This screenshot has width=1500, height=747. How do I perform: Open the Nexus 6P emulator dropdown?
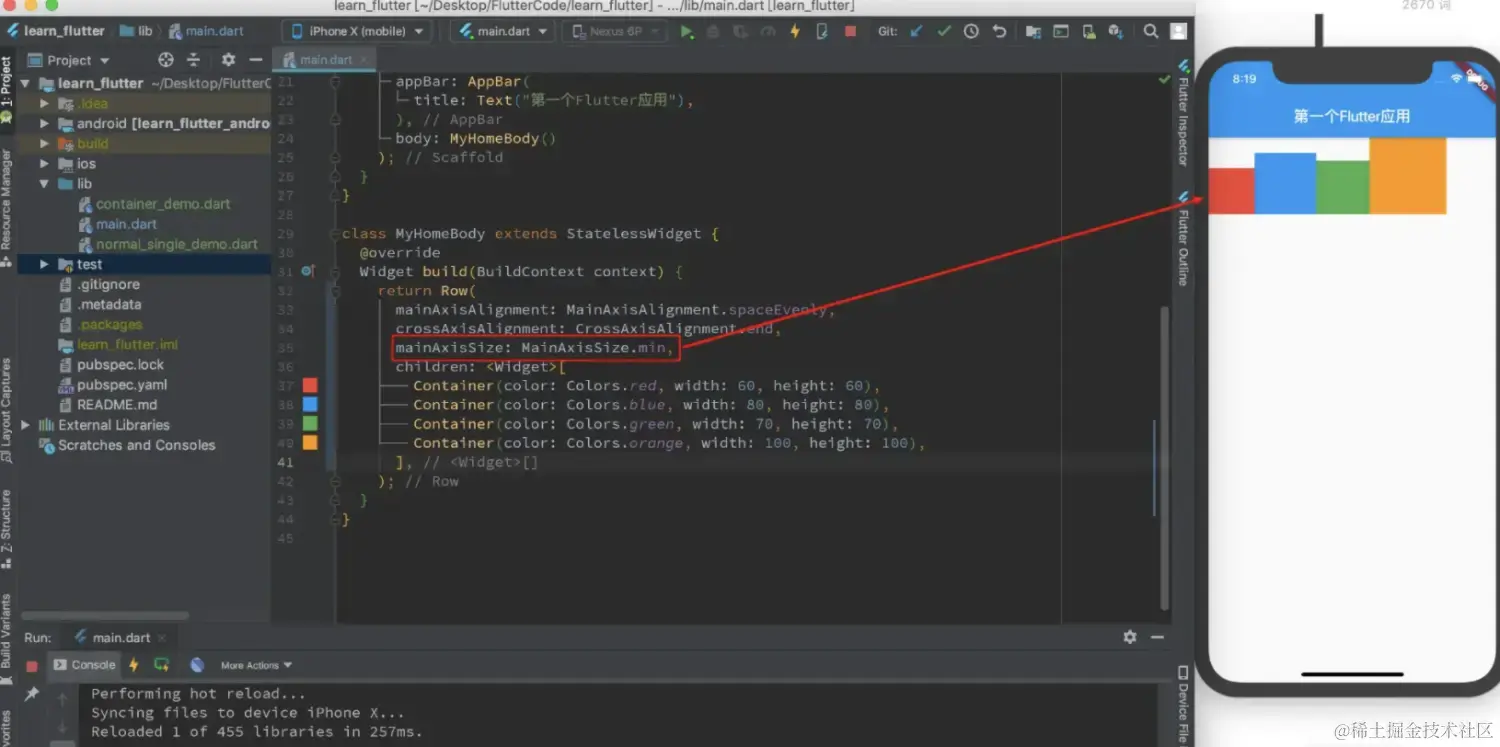615,32
